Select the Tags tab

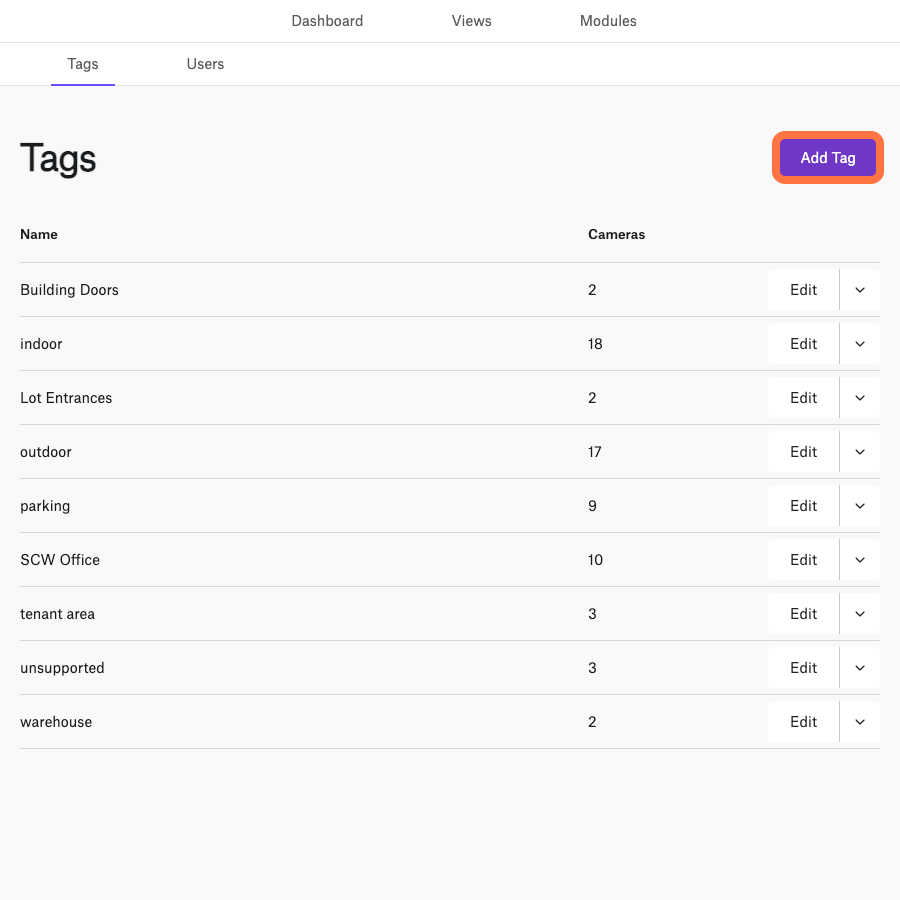tap(83, 64)
